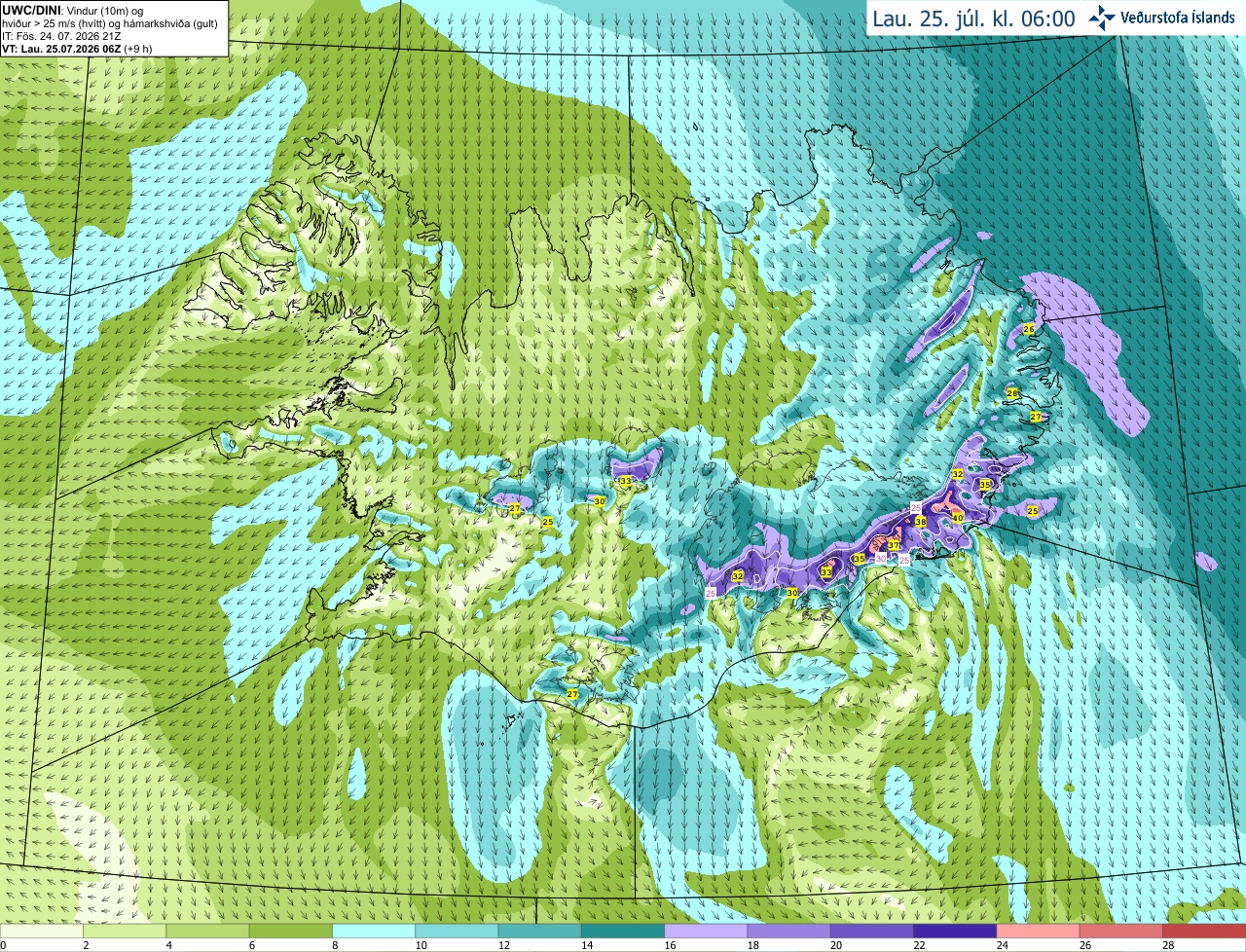
Task: Pick the red legend swatch above 28
Action: [1204, 932]
